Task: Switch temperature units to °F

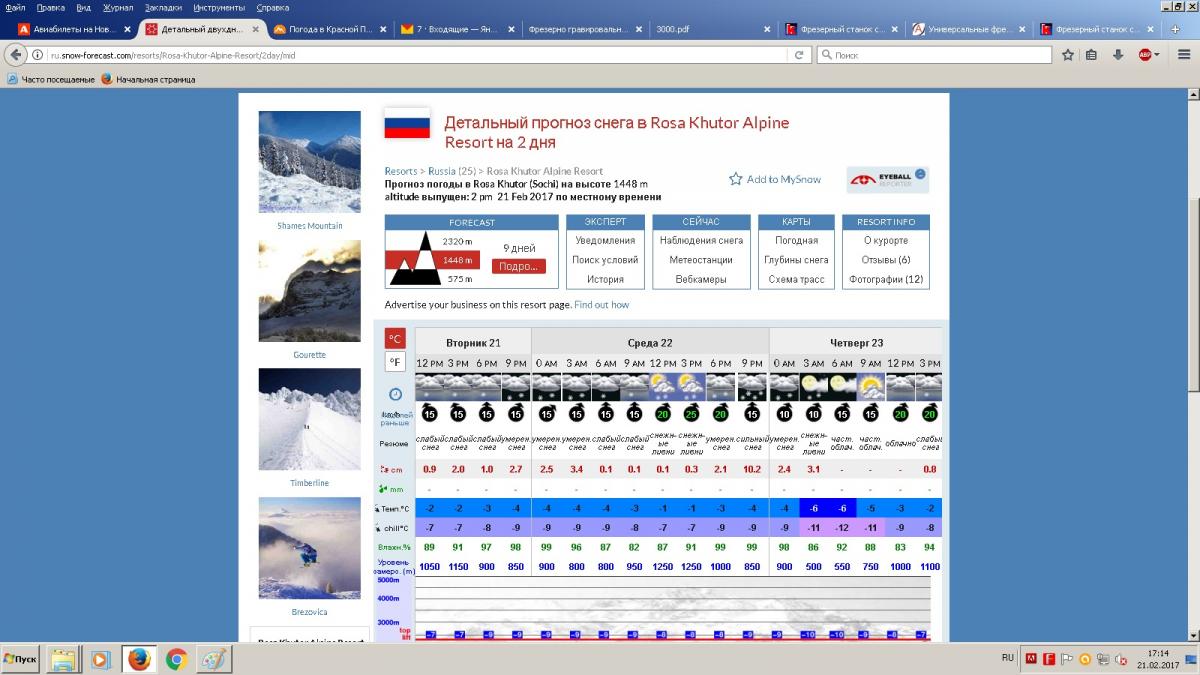Action: pos(396,362)
